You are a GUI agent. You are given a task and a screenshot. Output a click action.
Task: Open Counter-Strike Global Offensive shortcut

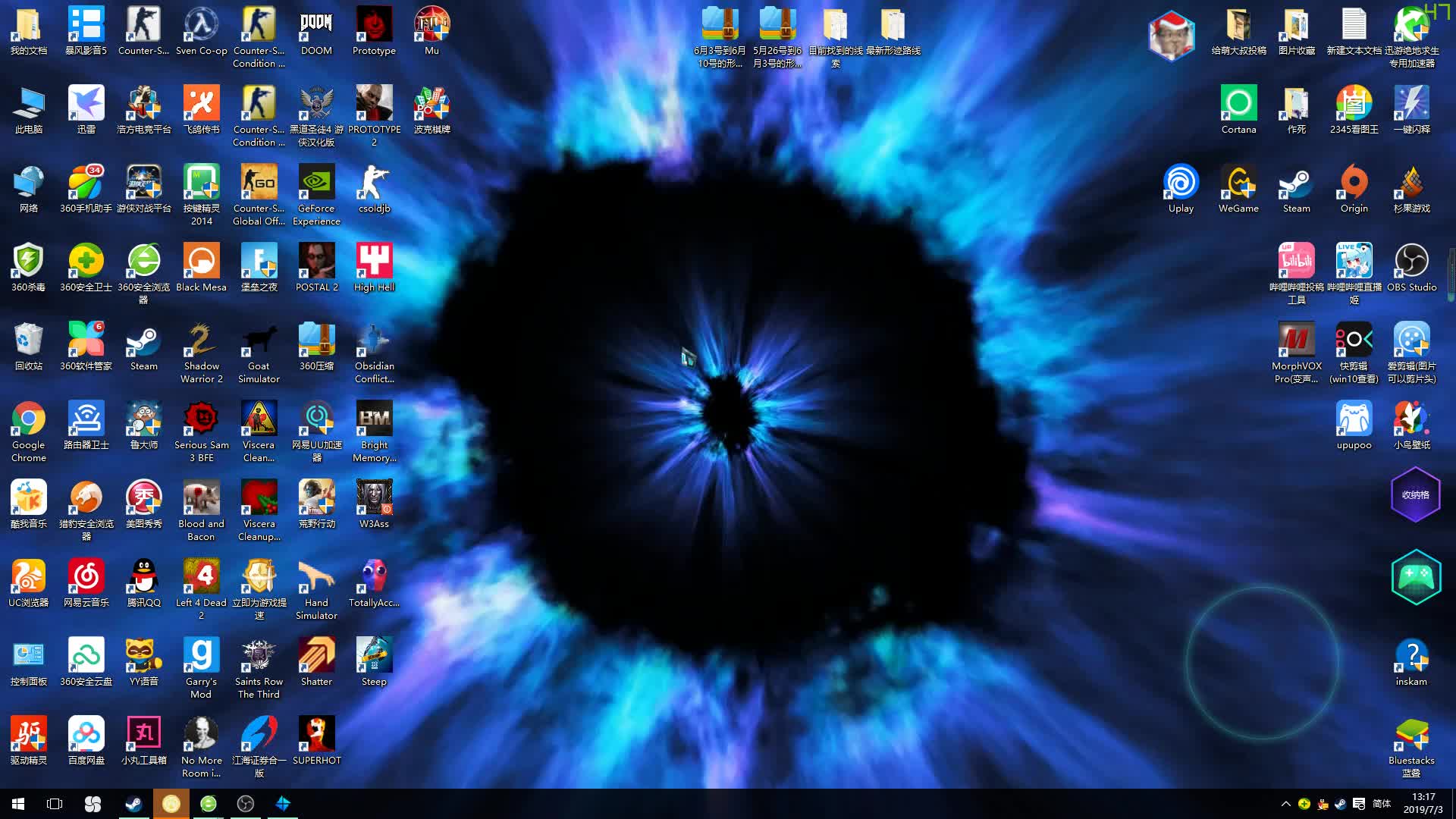[x=259, y=196]
